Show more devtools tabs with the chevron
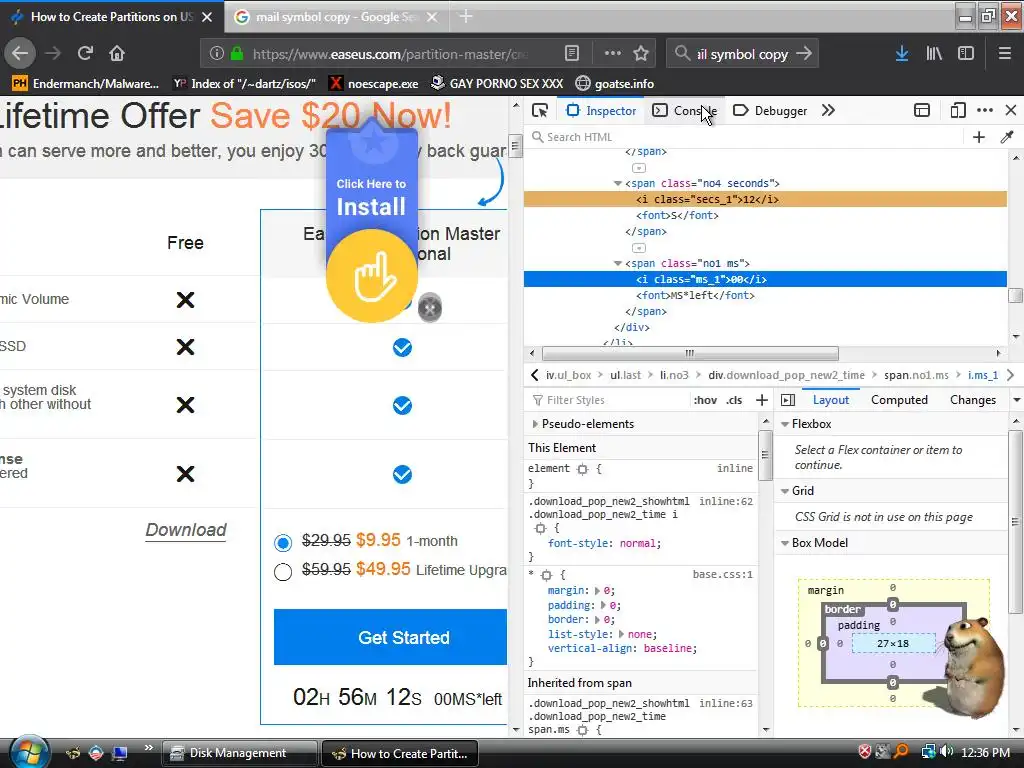Screen dimensions: 1024x768 828,110
